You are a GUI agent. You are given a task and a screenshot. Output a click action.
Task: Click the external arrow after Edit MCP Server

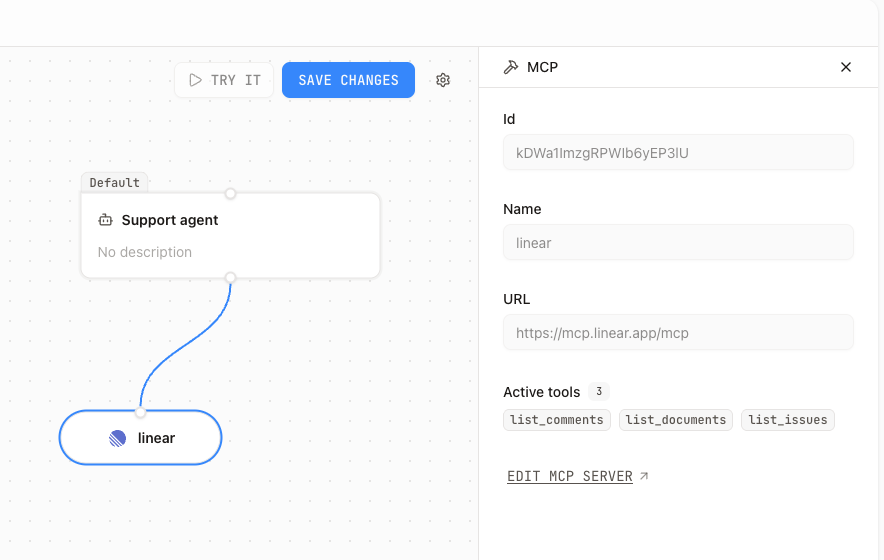click(x=644, y=476)
